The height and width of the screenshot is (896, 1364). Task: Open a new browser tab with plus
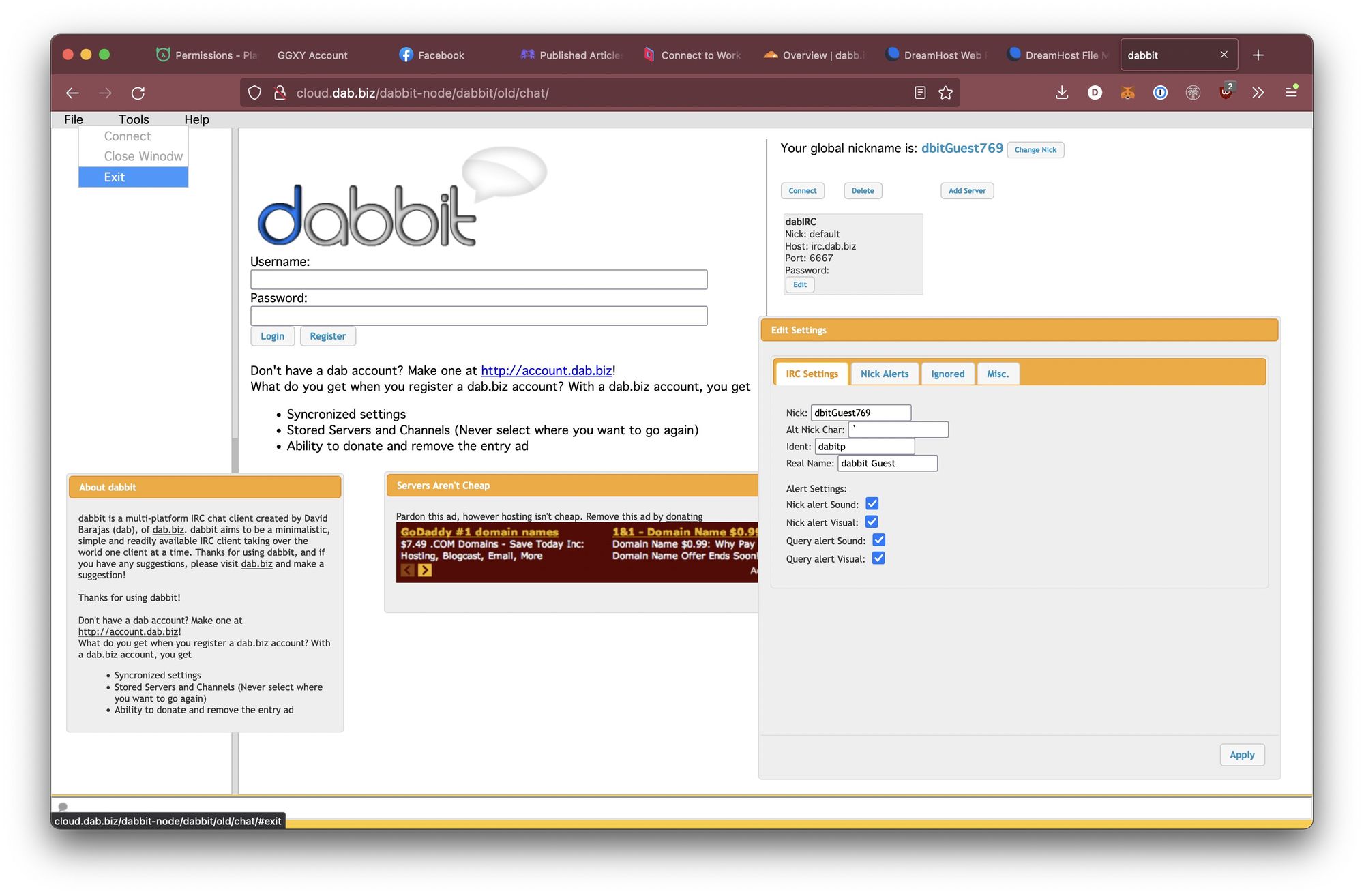click(x=1258, y=55)
